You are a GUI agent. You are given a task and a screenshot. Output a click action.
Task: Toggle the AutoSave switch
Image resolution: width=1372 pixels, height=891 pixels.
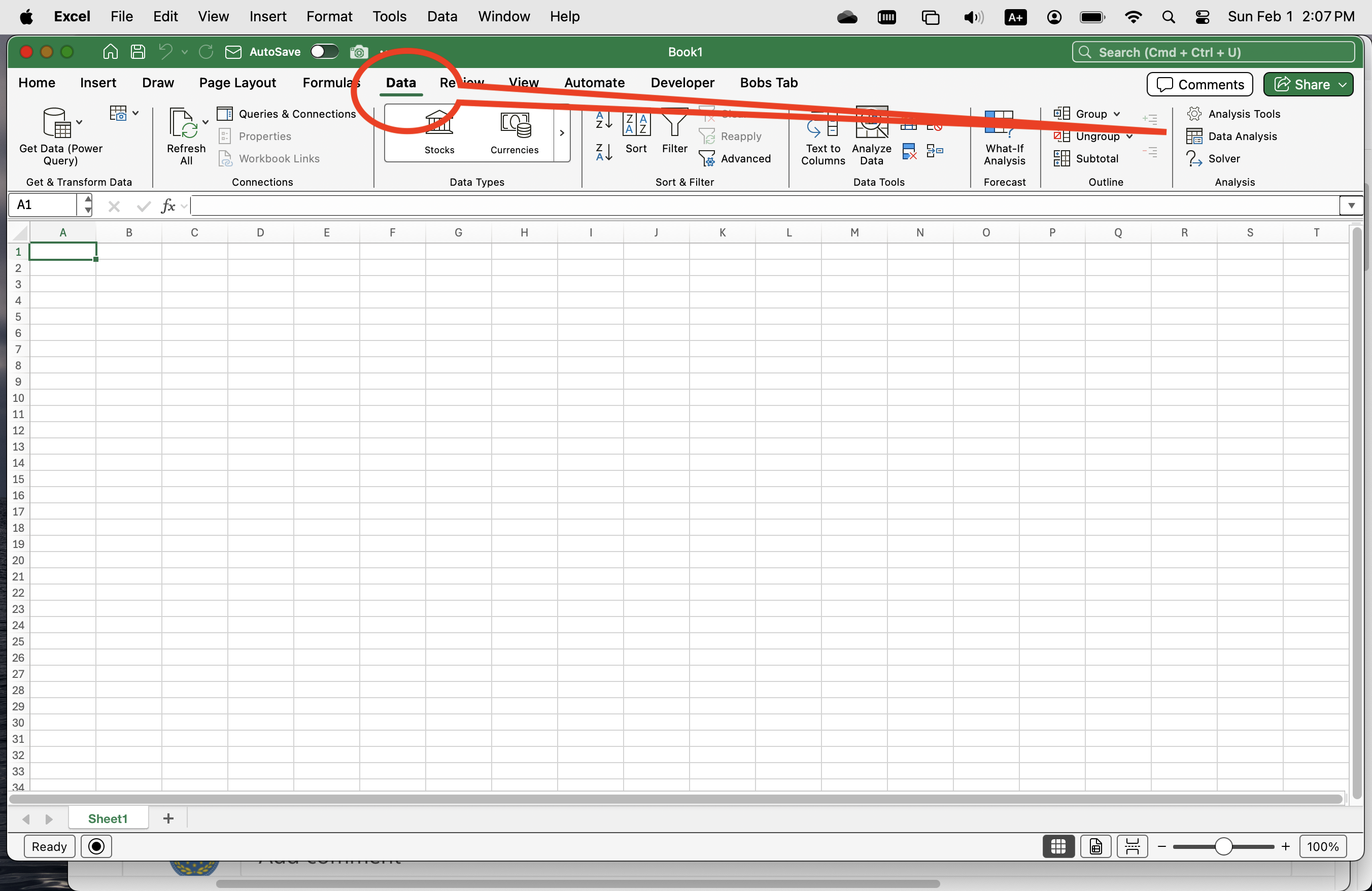point(324,52)
